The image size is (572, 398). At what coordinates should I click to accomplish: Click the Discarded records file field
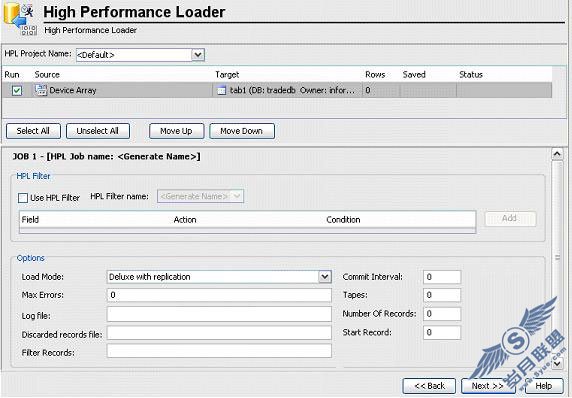219,333
